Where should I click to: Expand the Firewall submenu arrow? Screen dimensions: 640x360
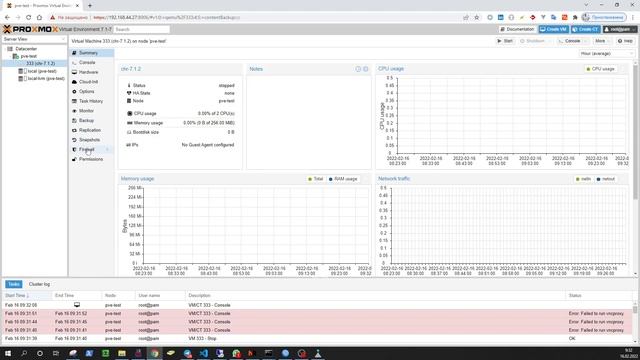(107, 149)
